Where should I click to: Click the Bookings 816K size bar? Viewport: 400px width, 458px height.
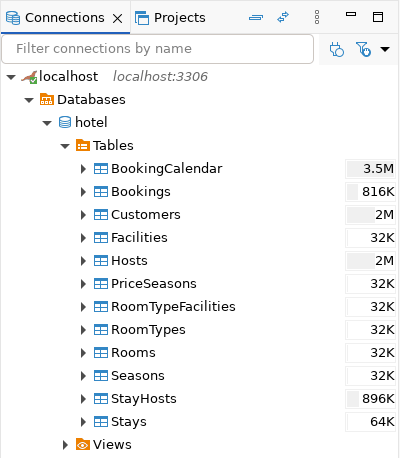coord(370,192)
